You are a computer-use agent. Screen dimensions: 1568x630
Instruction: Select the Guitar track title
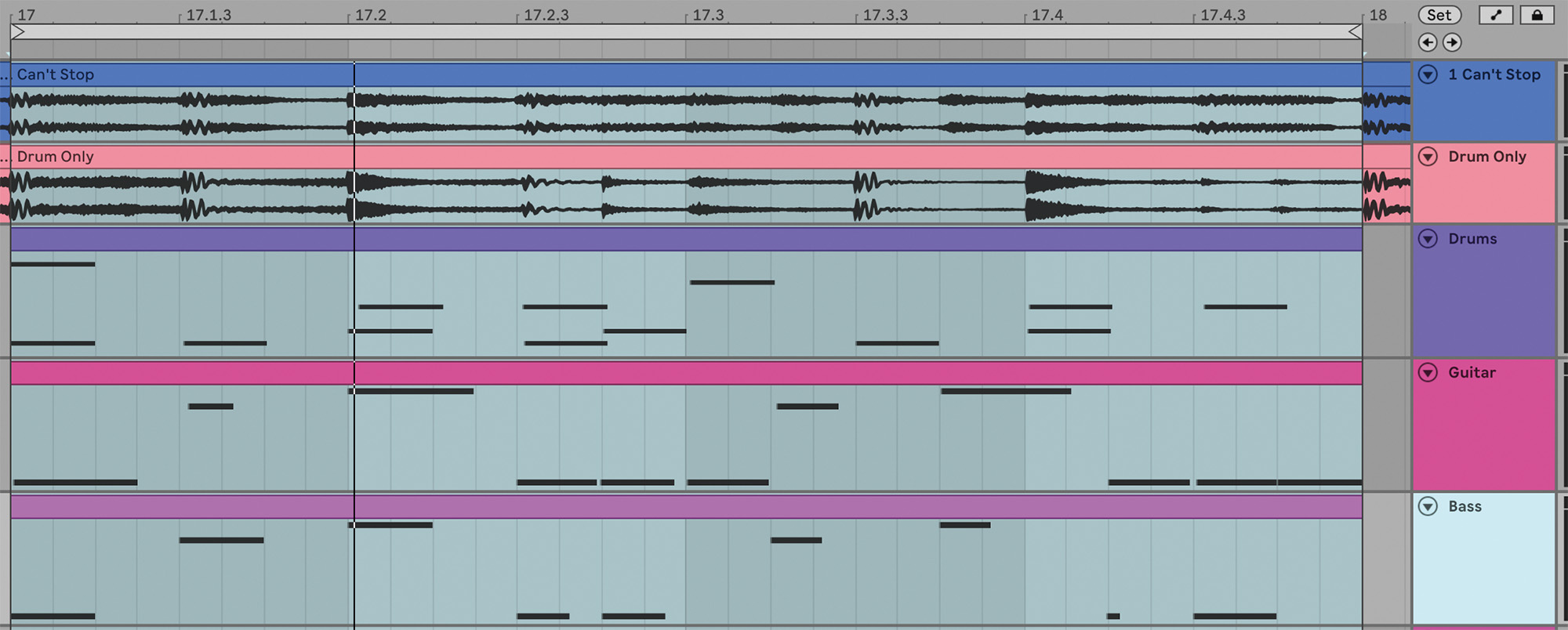[x=1472, y=373]
